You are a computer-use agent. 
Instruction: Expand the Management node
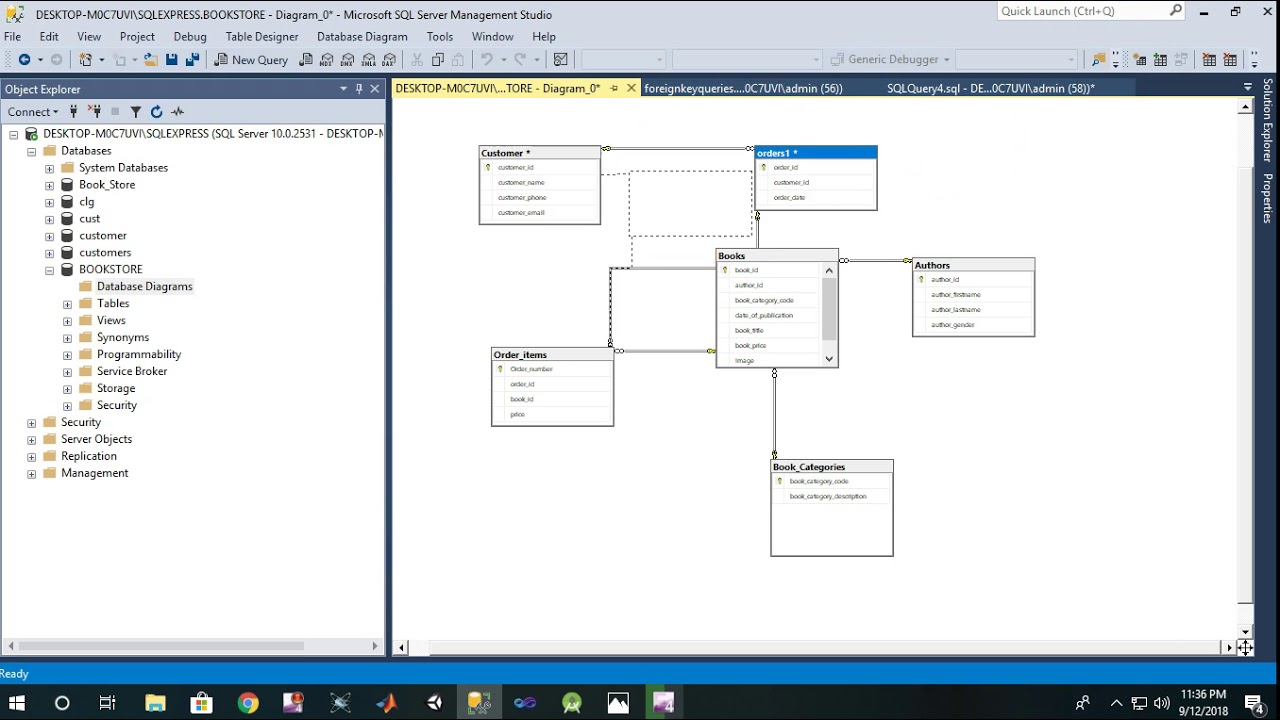click(x=31, y=474)
